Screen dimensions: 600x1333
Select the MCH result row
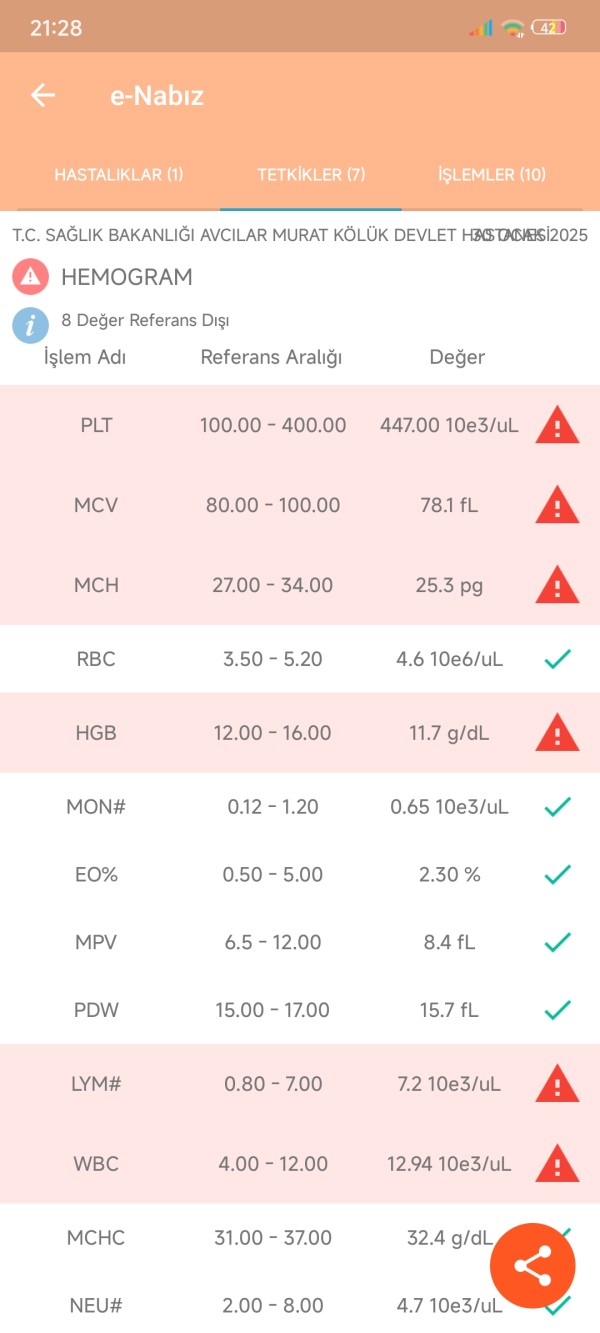(300, 585)
